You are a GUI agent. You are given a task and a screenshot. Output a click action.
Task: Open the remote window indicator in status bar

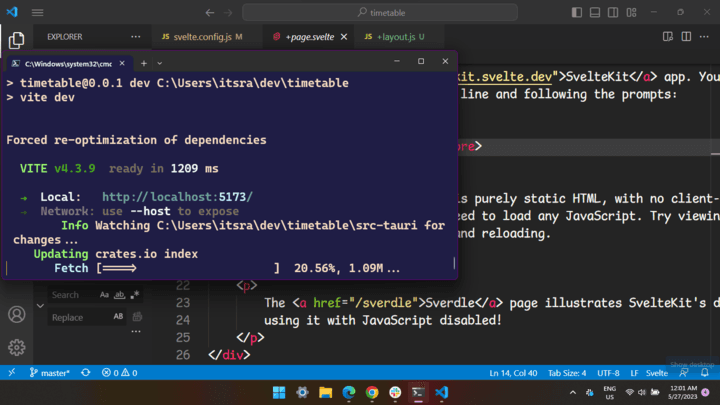point(11,372)
